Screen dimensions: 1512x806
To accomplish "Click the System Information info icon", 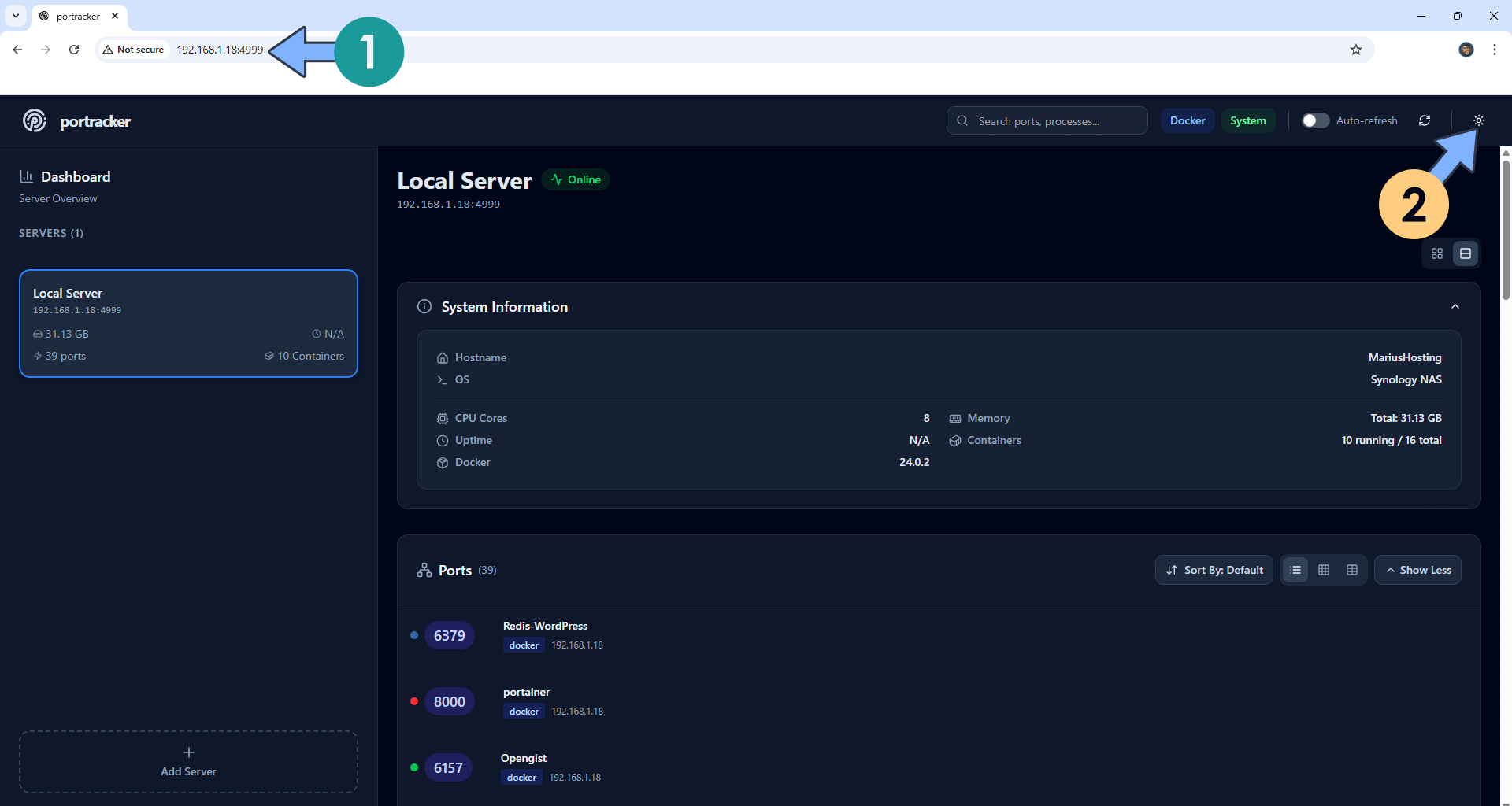I will (x=424, y=306).
